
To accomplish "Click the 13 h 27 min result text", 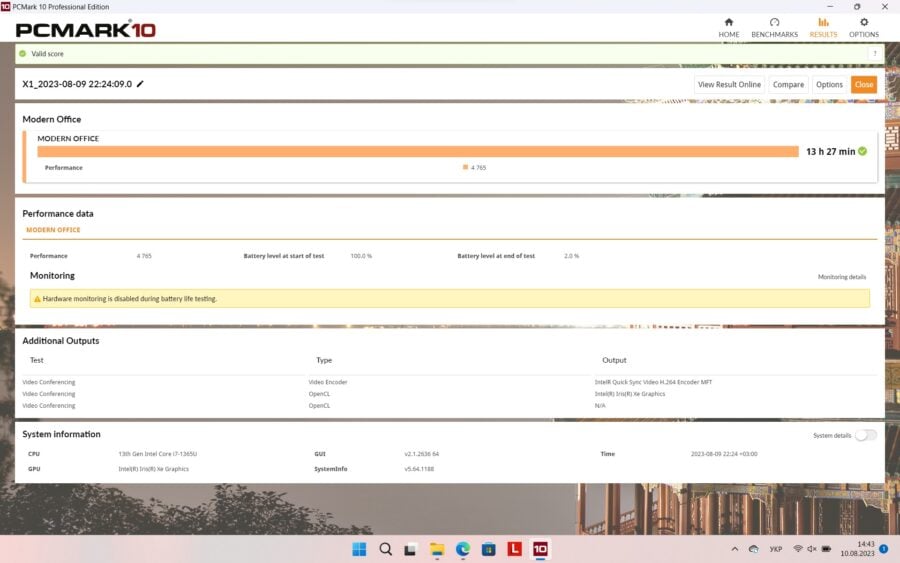I will pos(831,152).
